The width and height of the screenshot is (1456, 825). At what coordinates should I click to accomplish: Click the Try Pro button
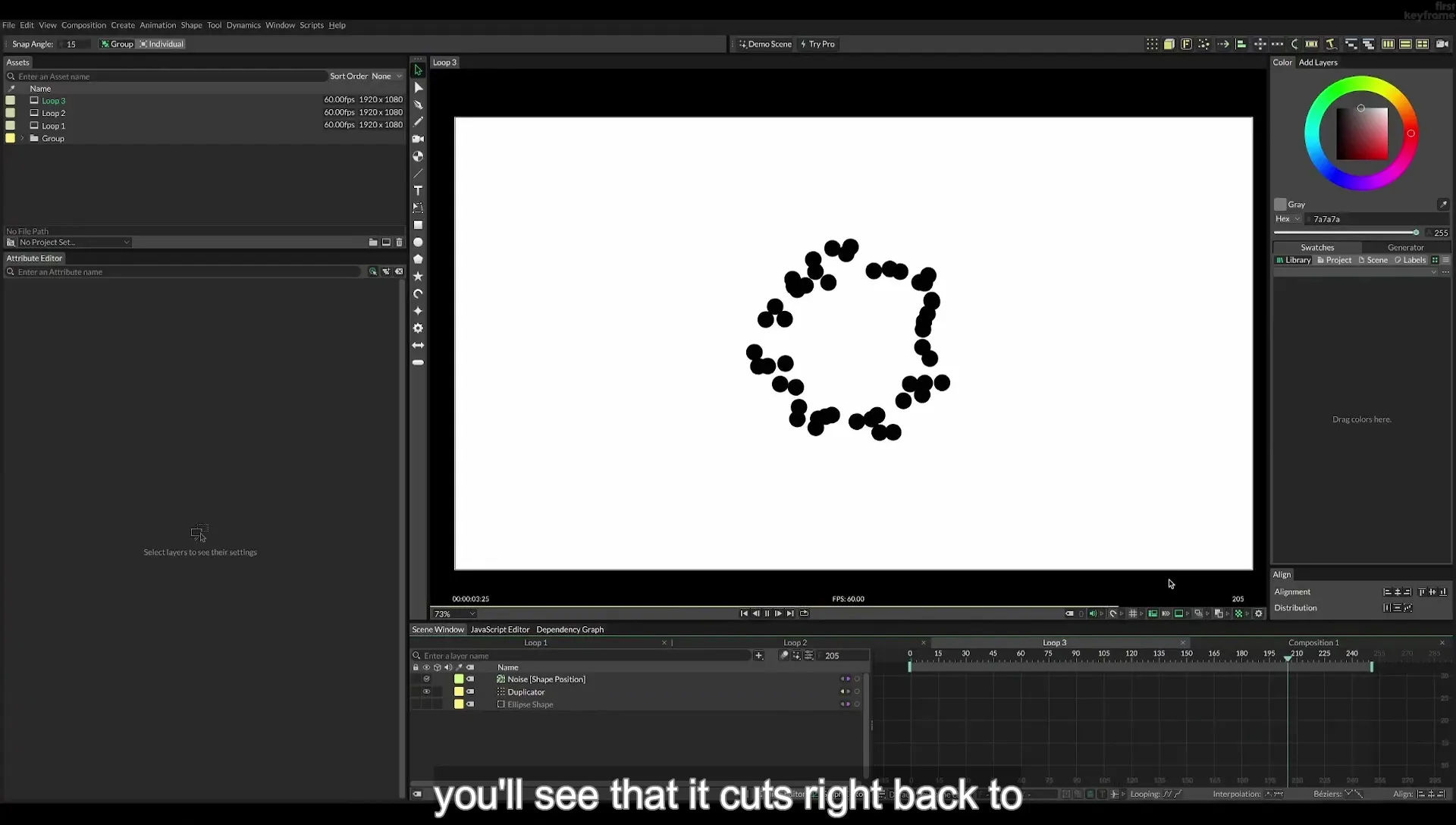point(817,44)
